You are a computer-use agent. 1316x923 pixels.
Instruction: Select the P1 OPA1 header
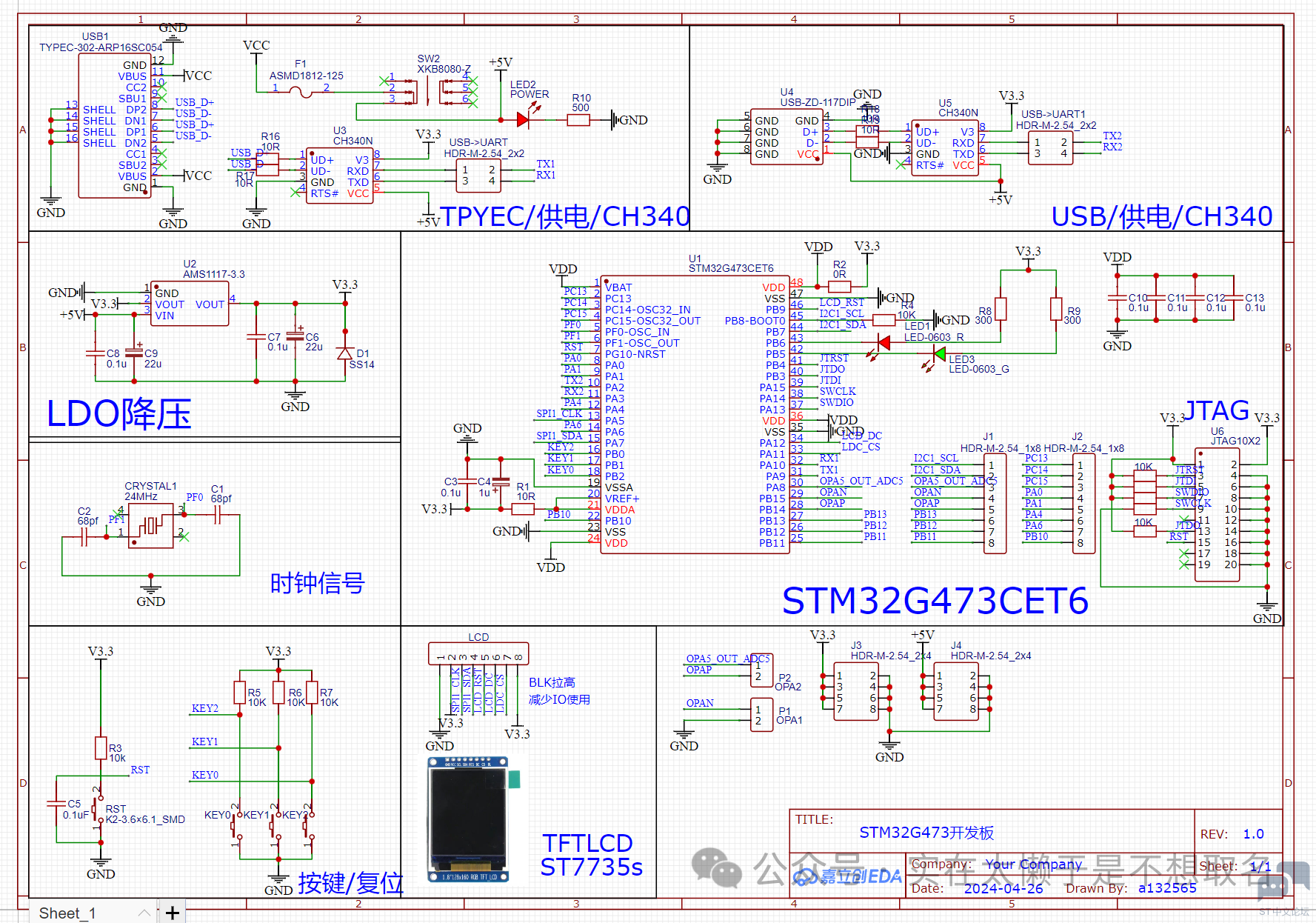[x=762, y=715]
